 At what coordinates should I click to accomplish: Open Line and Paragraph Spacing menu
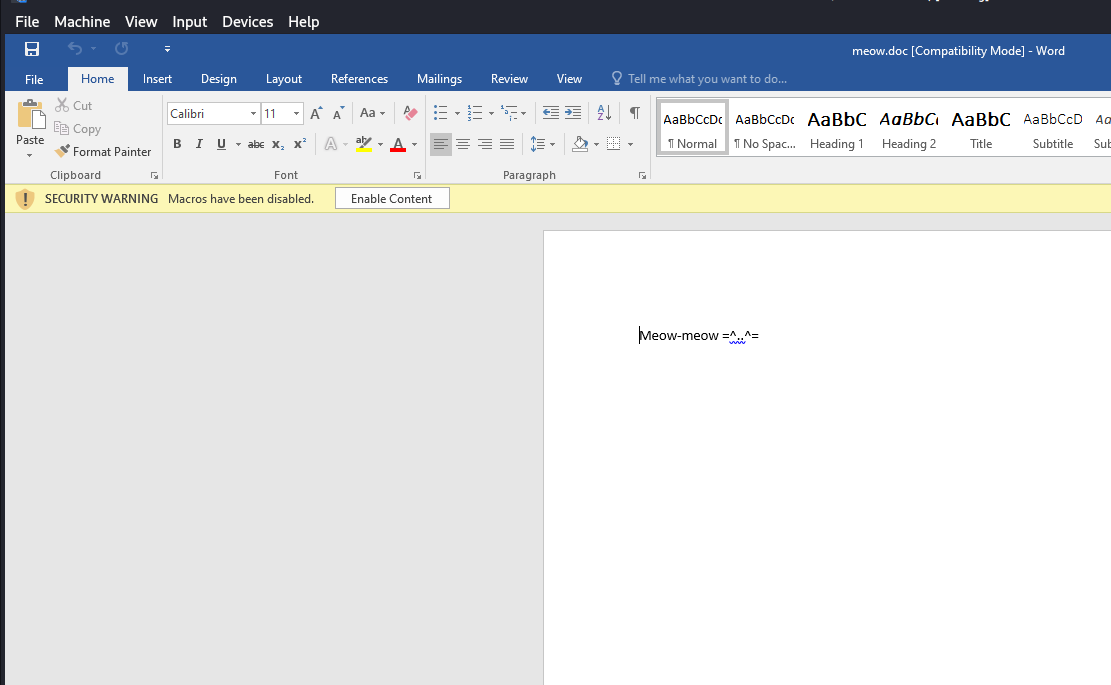click(542, 145)
